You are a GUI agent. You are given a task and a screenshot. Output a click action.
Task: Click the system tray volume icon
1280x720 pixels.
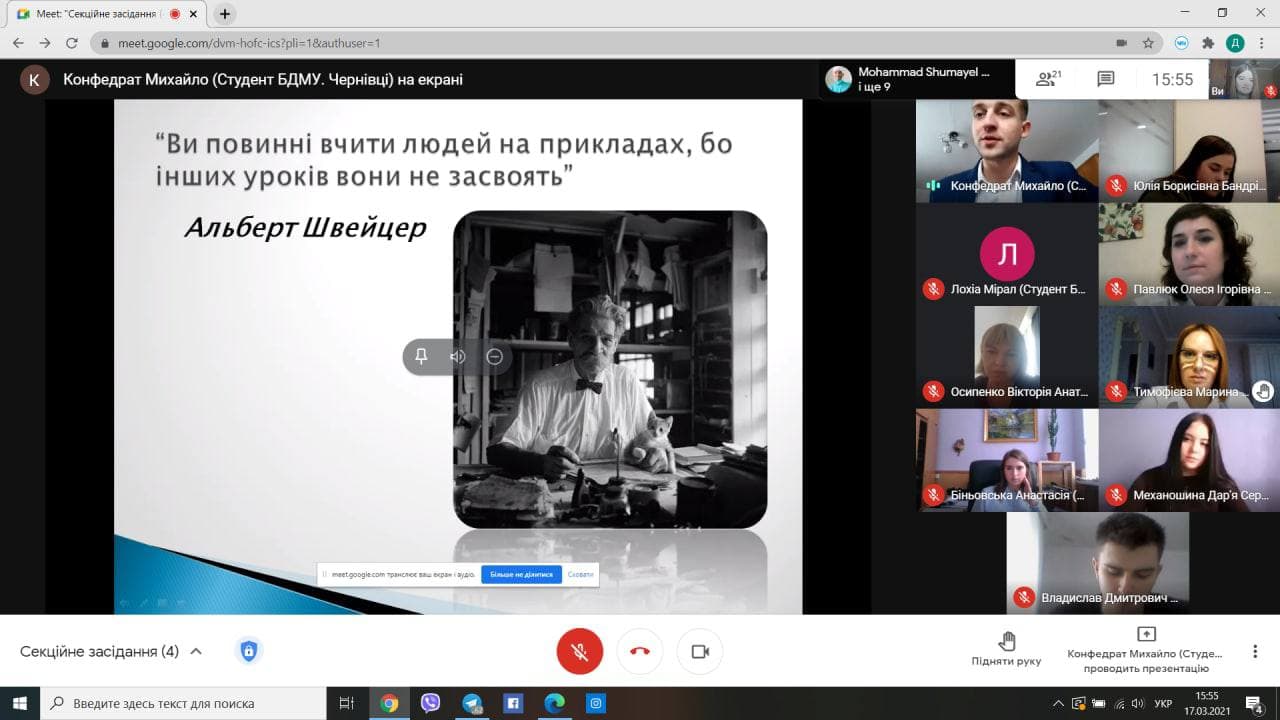(x=1137, y=703)
